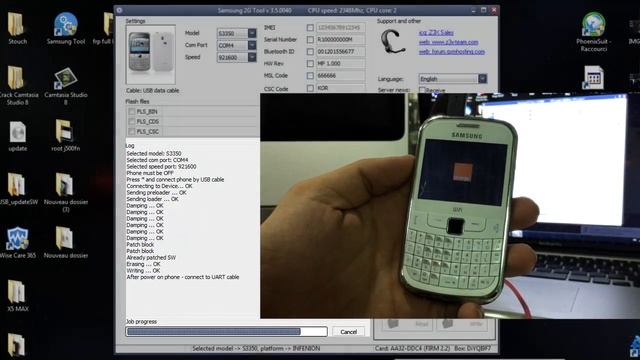
Task: Click the MSL Code field 666666
Action: [x=340, y=76]
